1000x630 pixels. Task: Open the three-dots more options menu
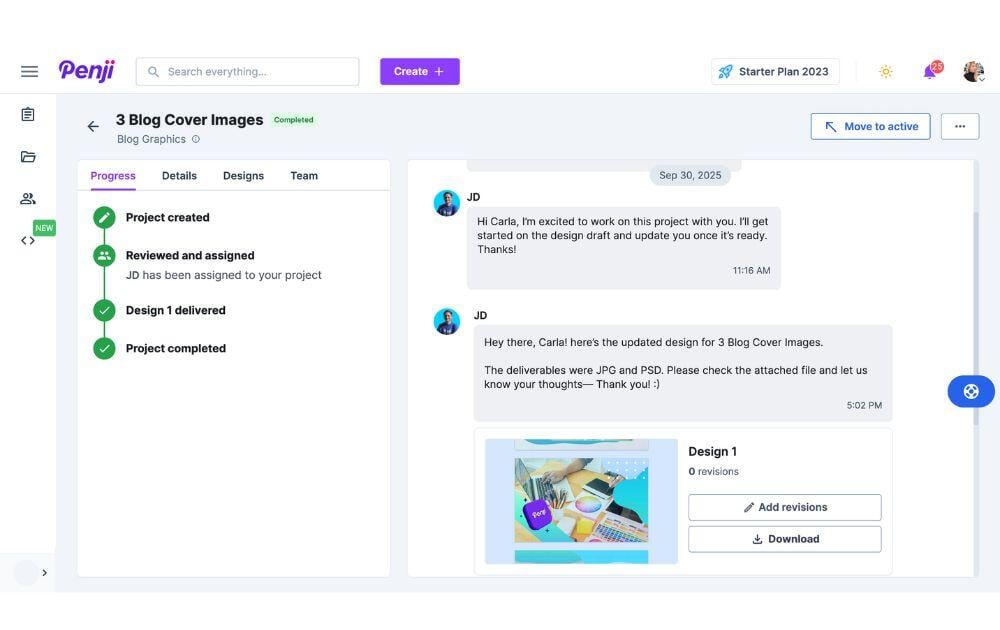[959, 126]
